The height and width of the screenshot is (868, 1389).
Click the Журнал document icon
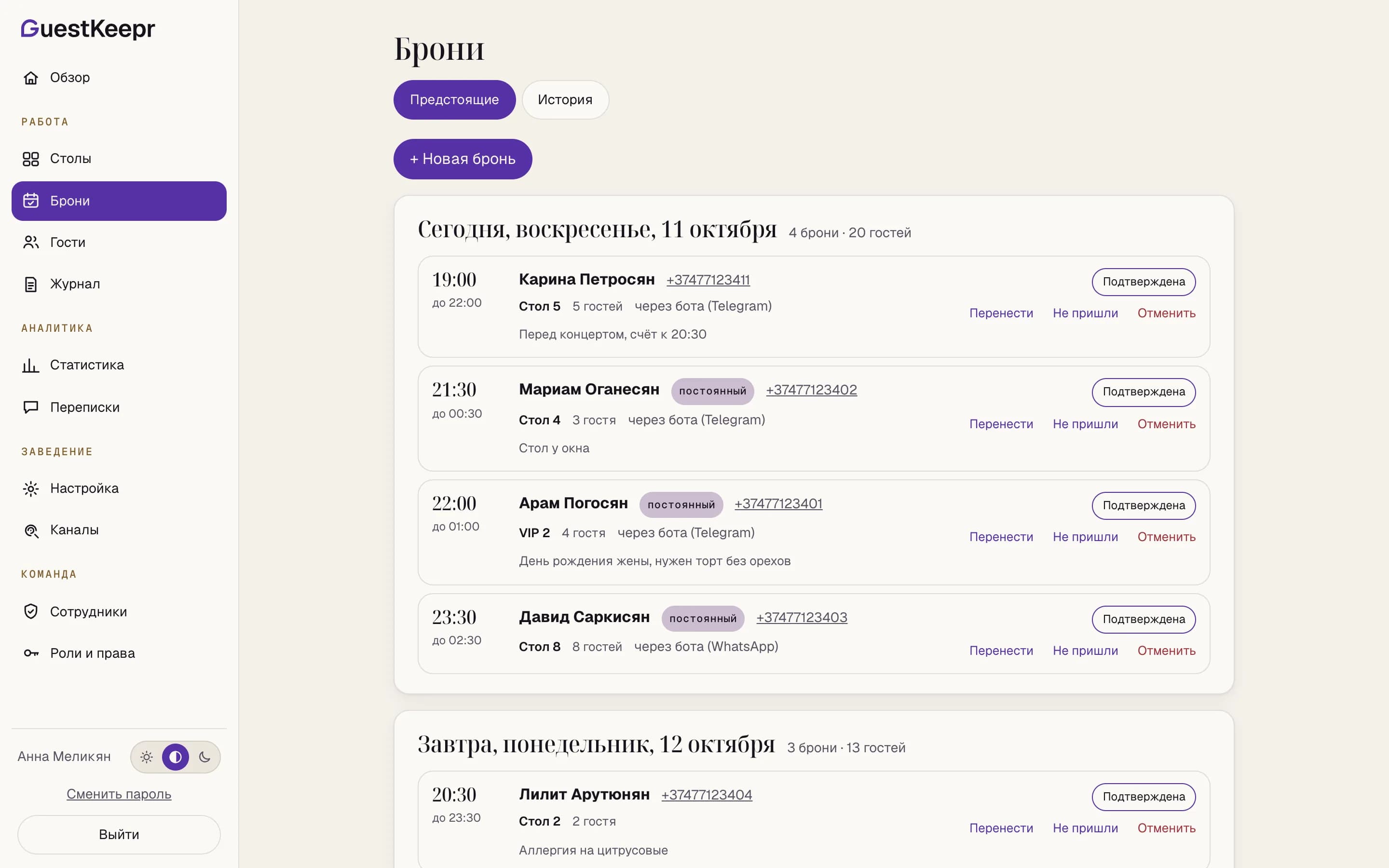coord(31,284)
